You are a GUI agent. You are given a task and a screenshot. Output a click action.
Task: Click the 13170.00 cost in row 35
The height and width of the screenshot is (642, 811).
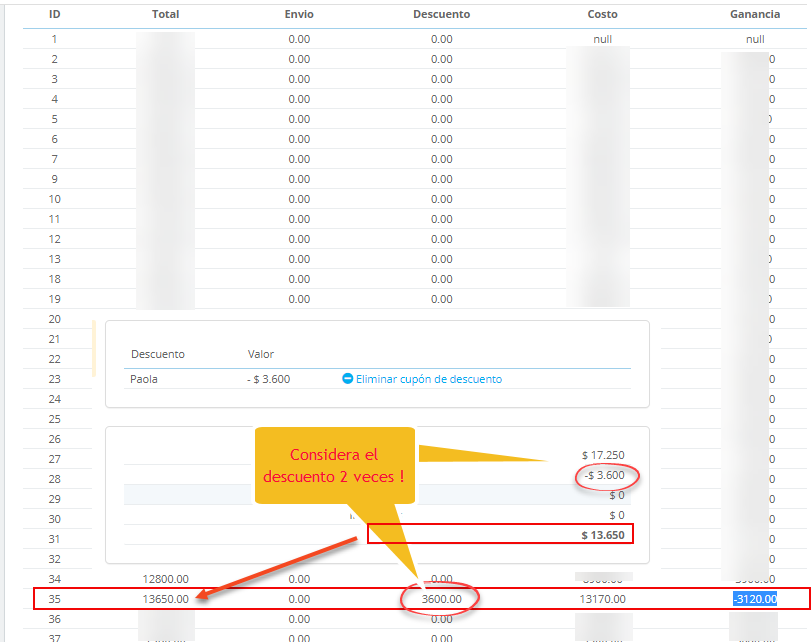[603, 599]
